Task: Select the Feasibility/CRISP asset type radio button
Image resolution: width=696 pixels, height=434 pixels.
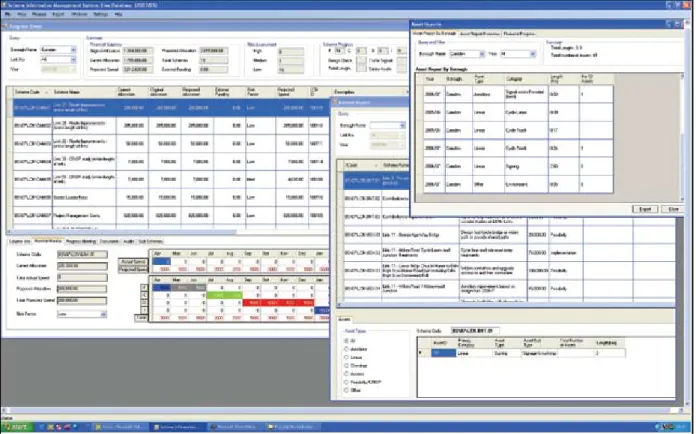Action: (x=346, y=382)
